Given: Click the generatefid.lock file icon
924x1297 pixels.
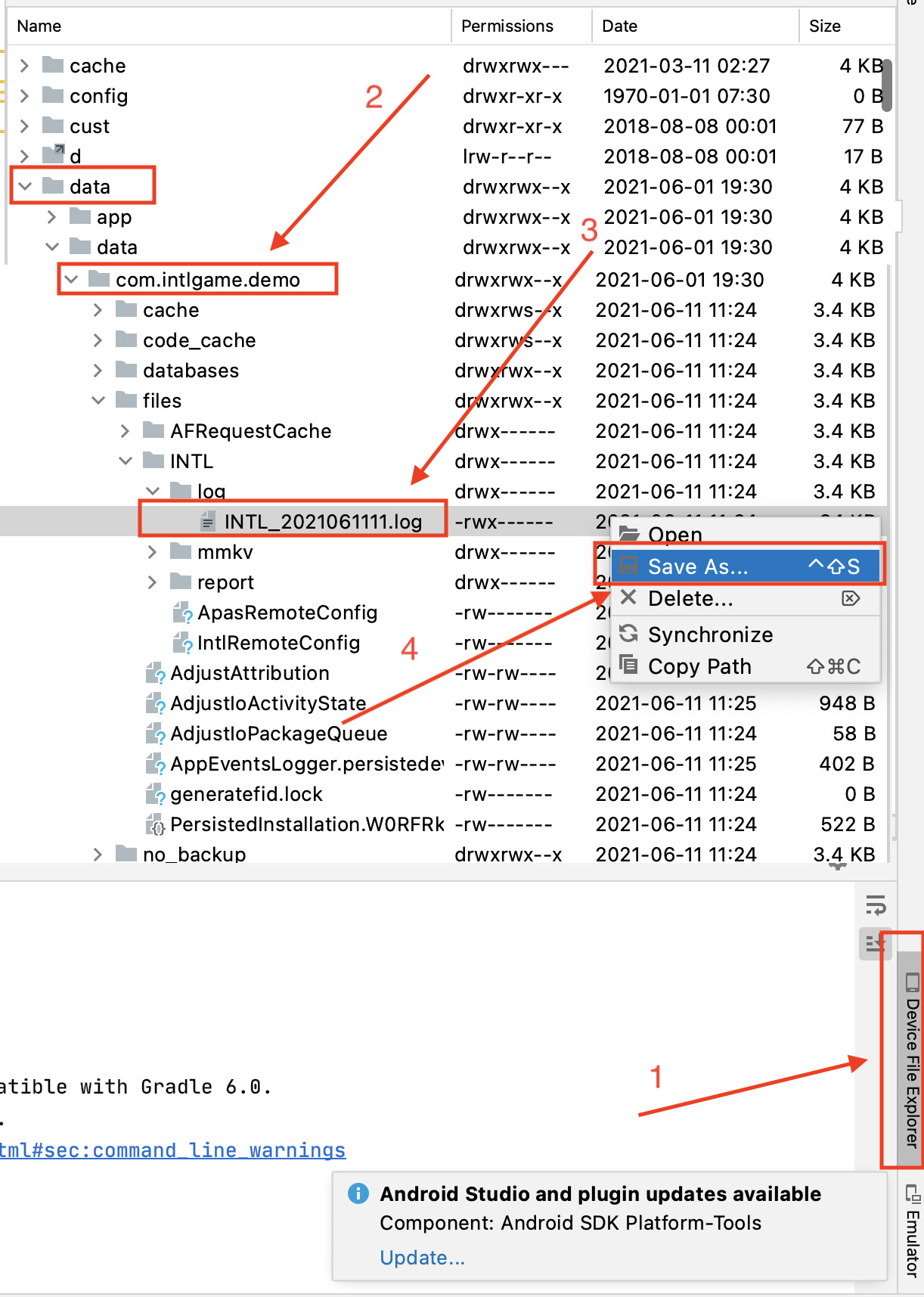Looking at the screenshot, I should (x=154, y=794).
